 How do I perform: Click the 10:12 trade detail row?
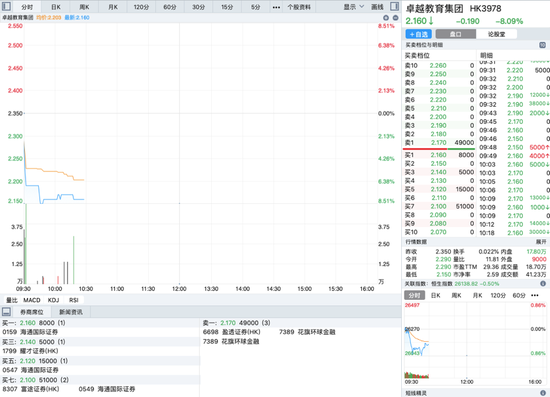tap(514, 224)
